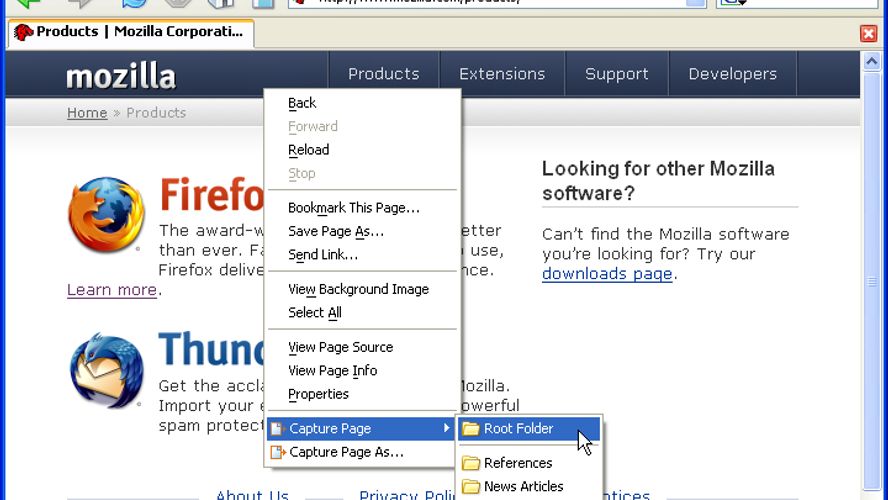Switch to the Products Mozilla Corporation tab
Image resolution: width=888 pixels, height=500 pixels.
pos(131,32)
